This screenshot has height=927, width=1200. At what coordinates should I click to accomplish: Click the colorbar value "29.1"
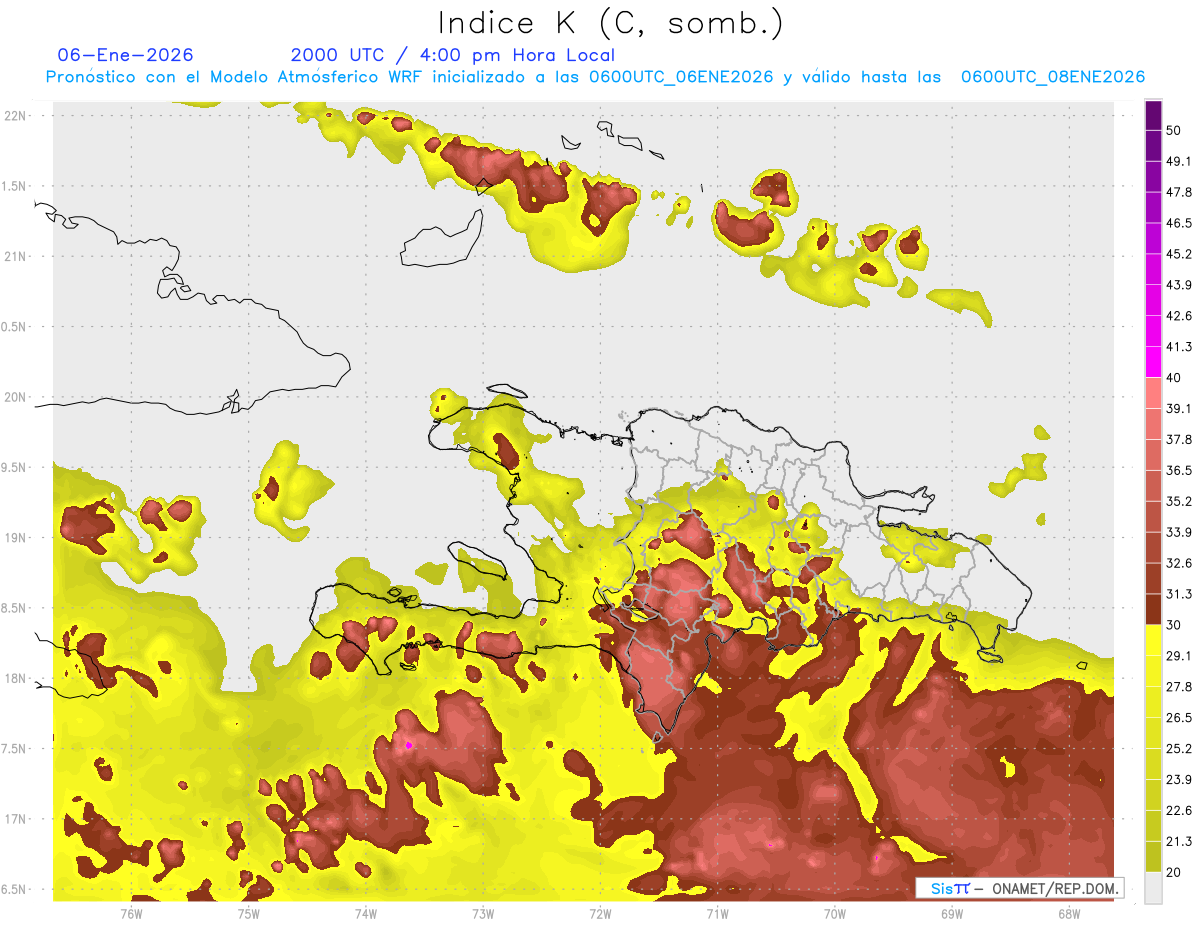(1179, 656)
